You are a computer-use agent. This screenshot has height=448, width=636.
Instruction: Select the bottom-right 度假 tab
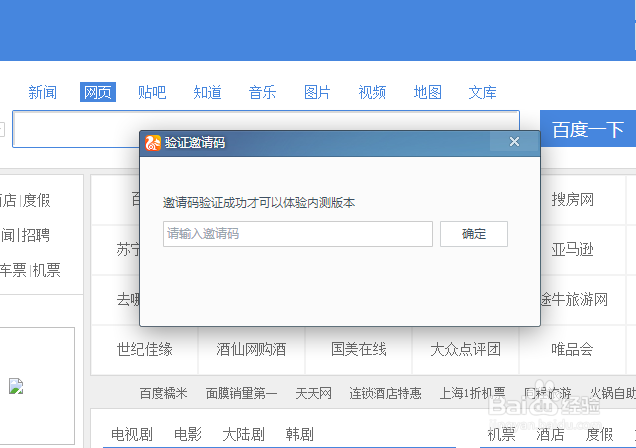coord(599,434)
